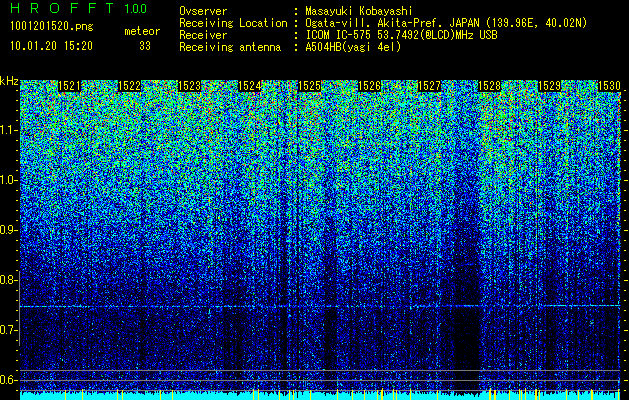Image resolution: width=629 pixels, height=400 pixels.
Task: Click the cyan signal level strip at bottom
Action: (320, 396)
